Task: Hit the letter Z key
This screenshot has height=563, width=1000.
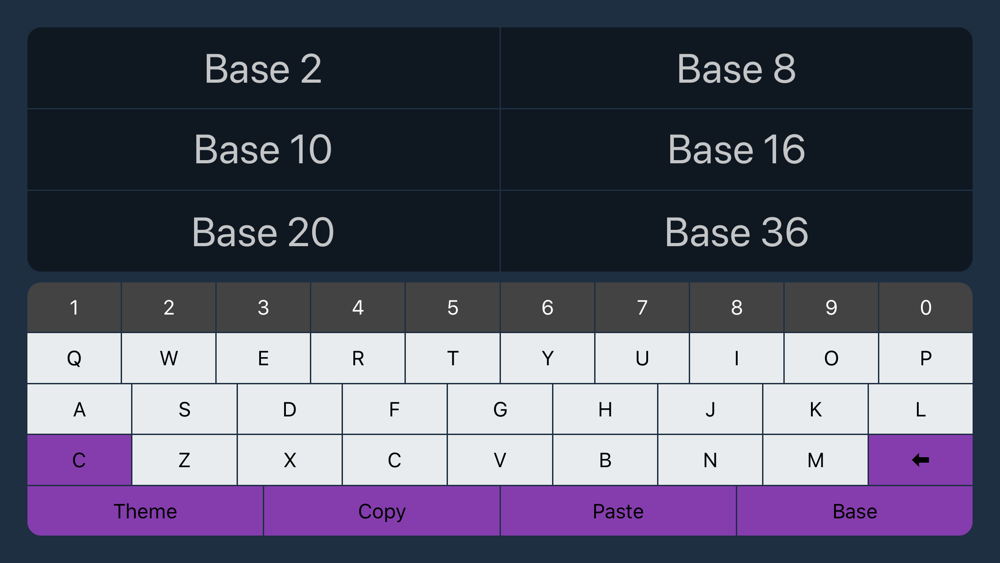Action: click(184, 460)
